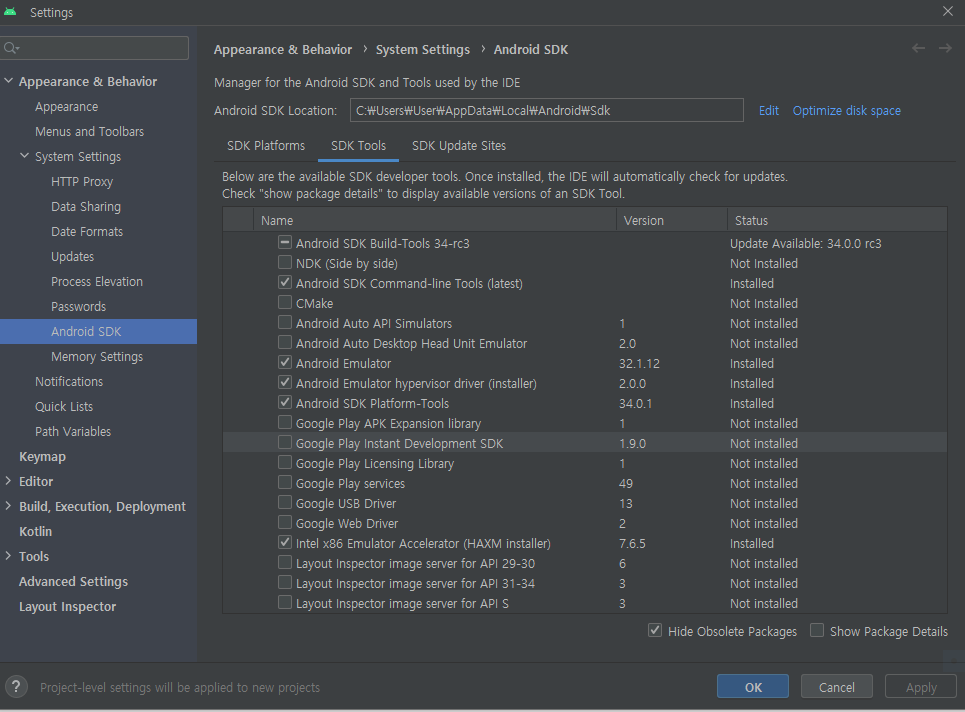Close the Settings dialog
Screen dimensions: 965x712
948,11
